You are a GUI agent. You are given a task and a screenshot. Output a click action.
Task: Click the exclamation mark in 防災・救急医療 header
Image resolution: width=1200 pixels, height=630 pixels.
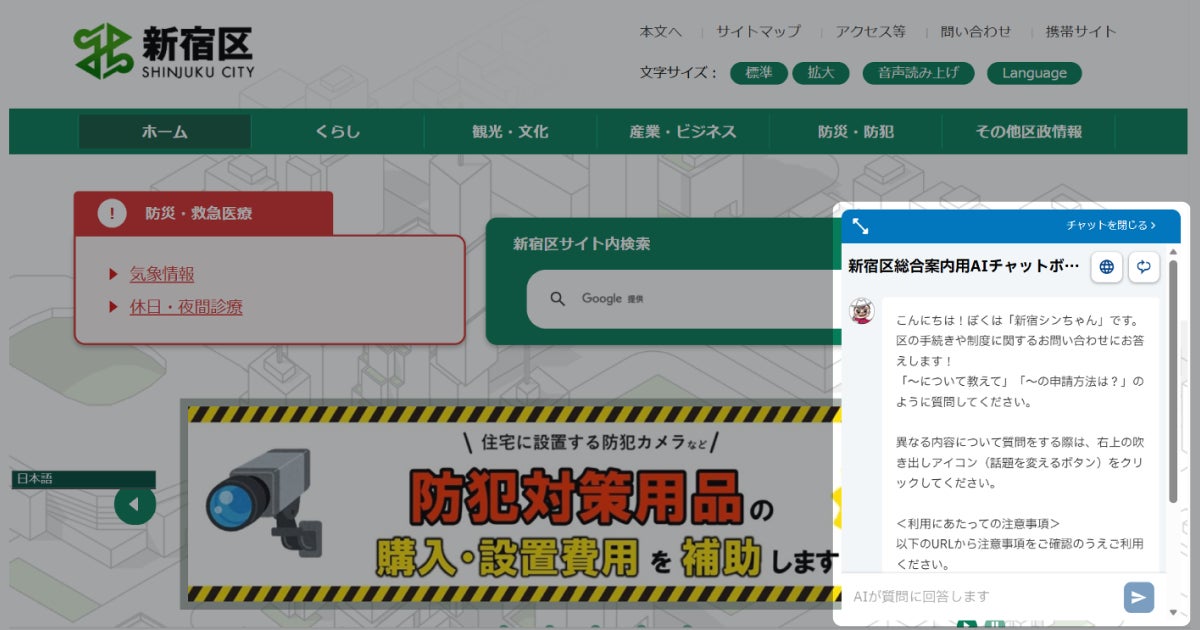pyautogui.click(x=112, y=213)
